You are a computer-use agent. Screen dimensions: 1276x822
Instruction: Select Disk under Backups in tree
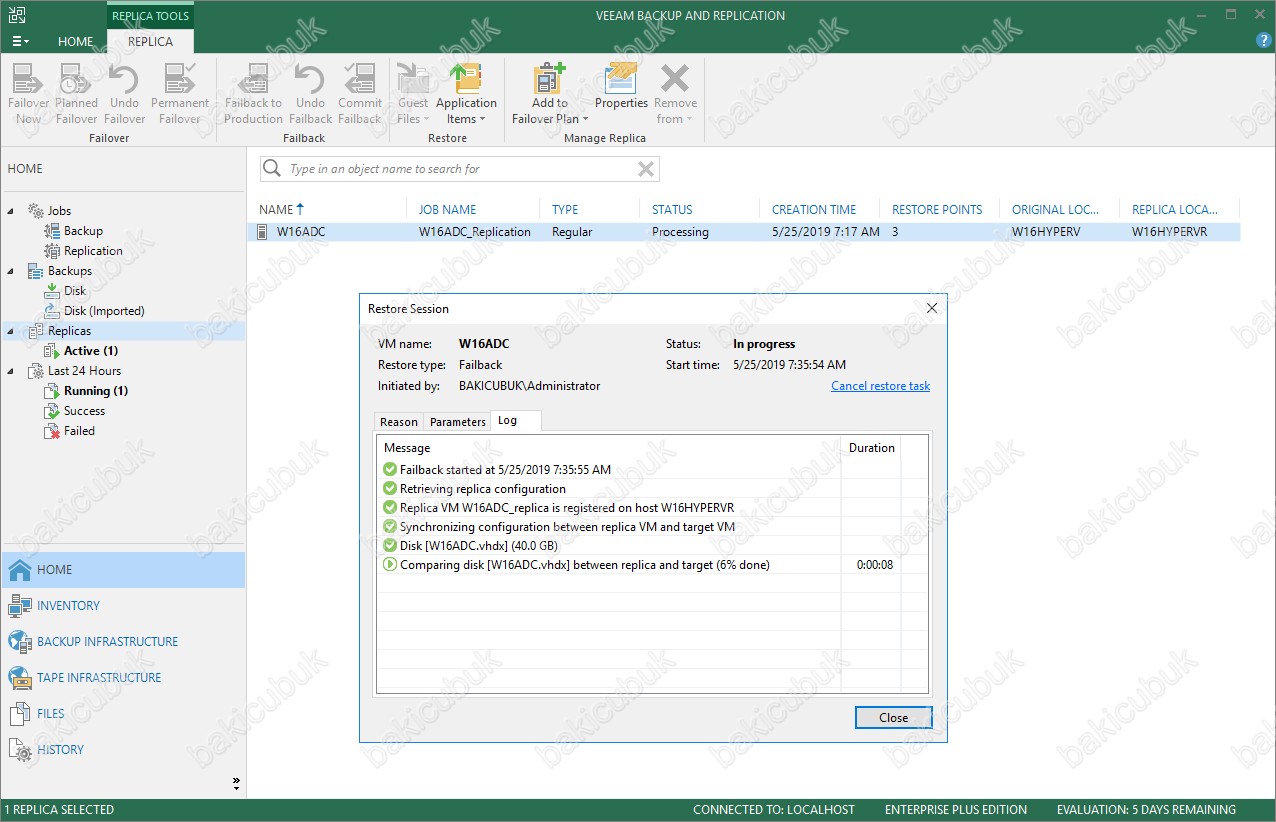point(75,291)
